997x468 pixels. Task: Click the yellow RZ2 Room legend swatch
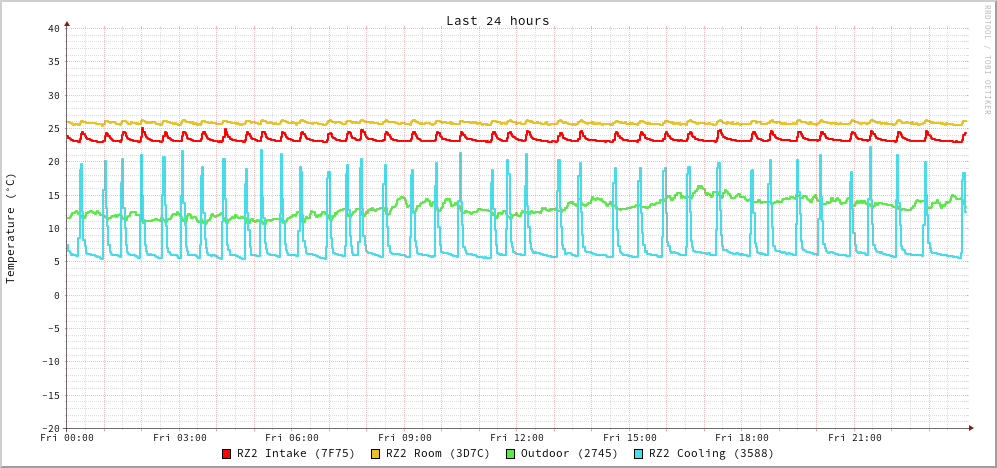pyautogui.click(x=376, y=454)
